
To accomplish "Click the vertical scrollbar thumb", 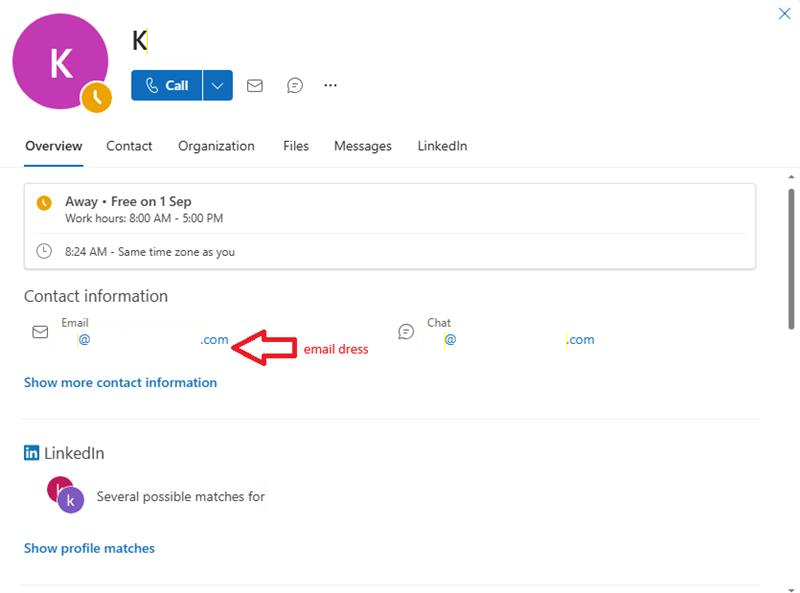I will pyautogui.click(x=791, y=259).
